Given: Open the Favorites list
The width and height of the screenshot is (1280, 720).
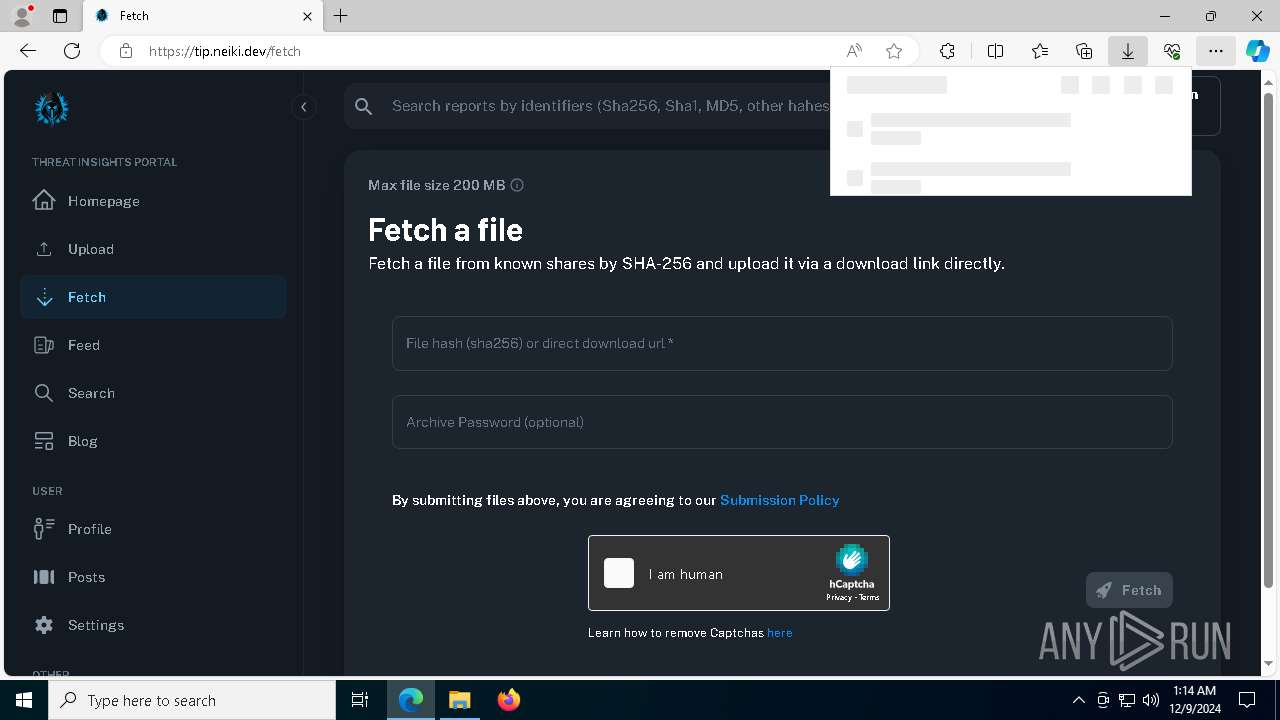Looking at the screenshot, I should 1040,51.
